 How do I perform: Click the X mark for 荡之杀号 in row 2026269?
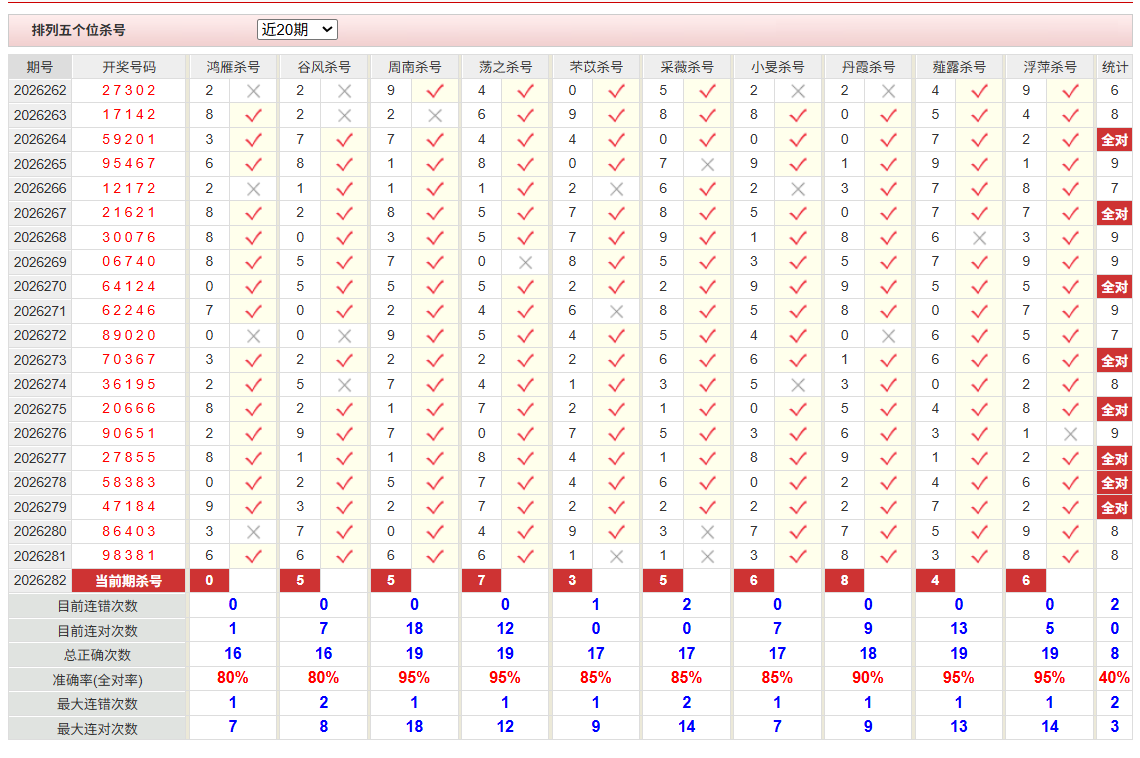click(526, 262)
